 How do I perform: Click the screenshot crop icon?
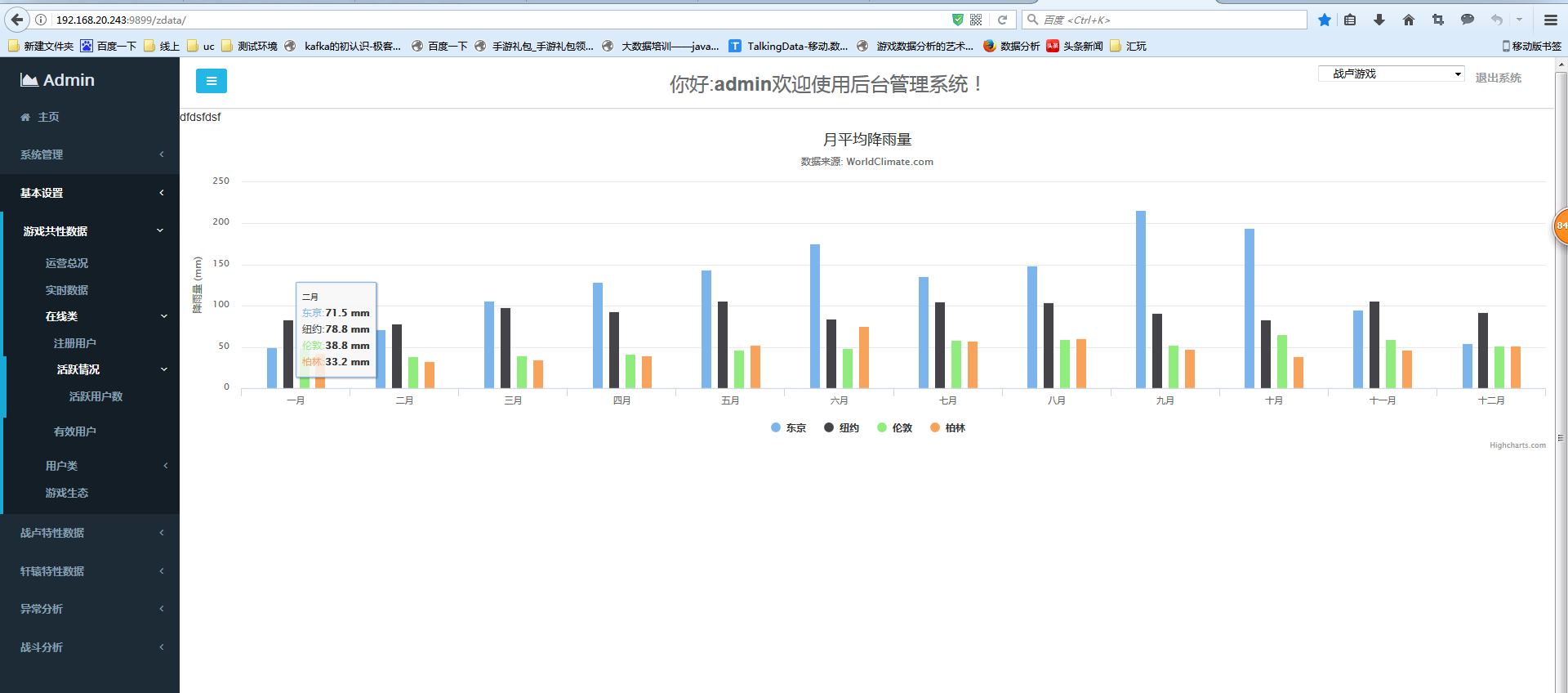pyautogui.click(x=1438, y=20)
